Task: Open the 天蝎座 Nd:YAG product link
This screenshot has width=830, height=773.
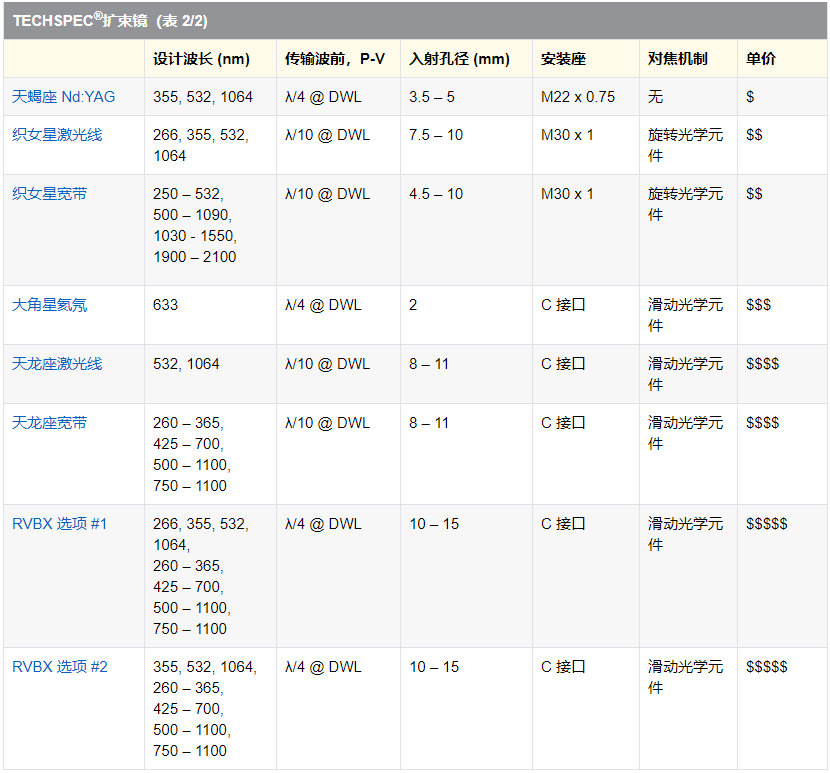Action: (63, 97)
